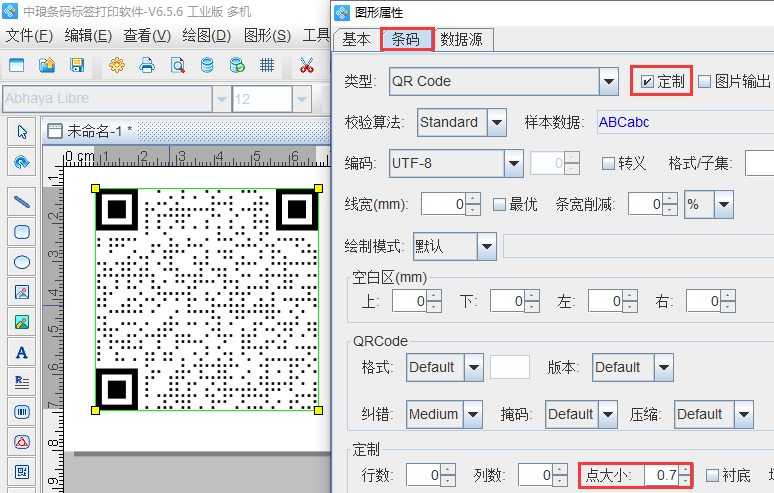Click the database with green badge icon
Image resolution: width=774 pixels, height=493 pixels.
click(237, 65)
